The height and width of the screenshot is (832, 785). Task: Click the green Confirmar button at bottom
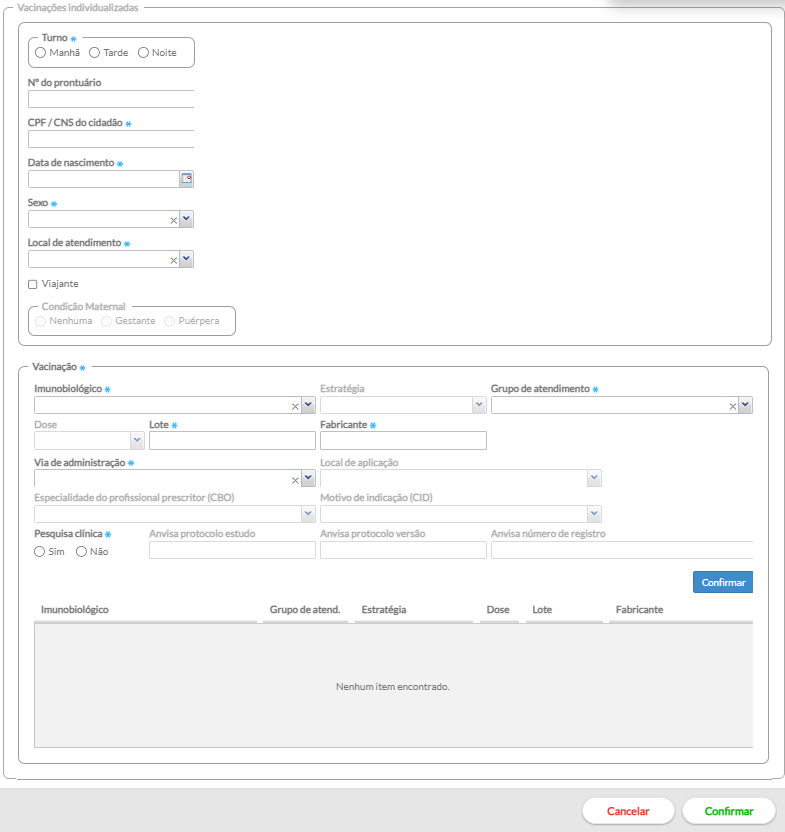point(729,811)
